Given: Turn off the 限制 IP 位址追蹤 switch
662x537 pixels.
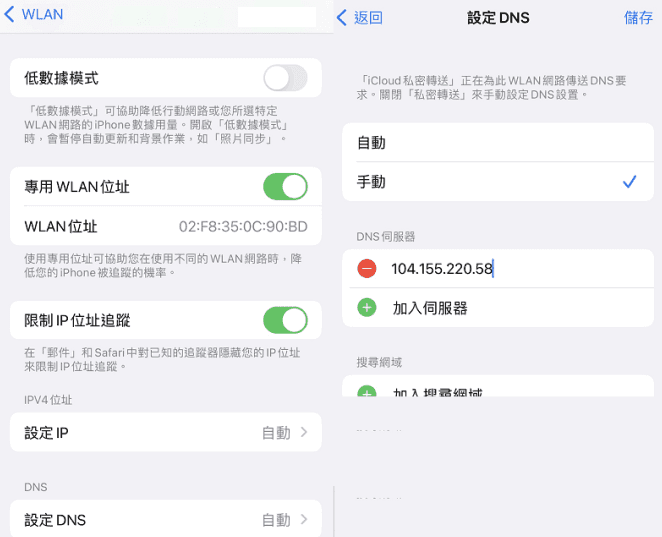Looking at the screenshot, I should (285, 320).
